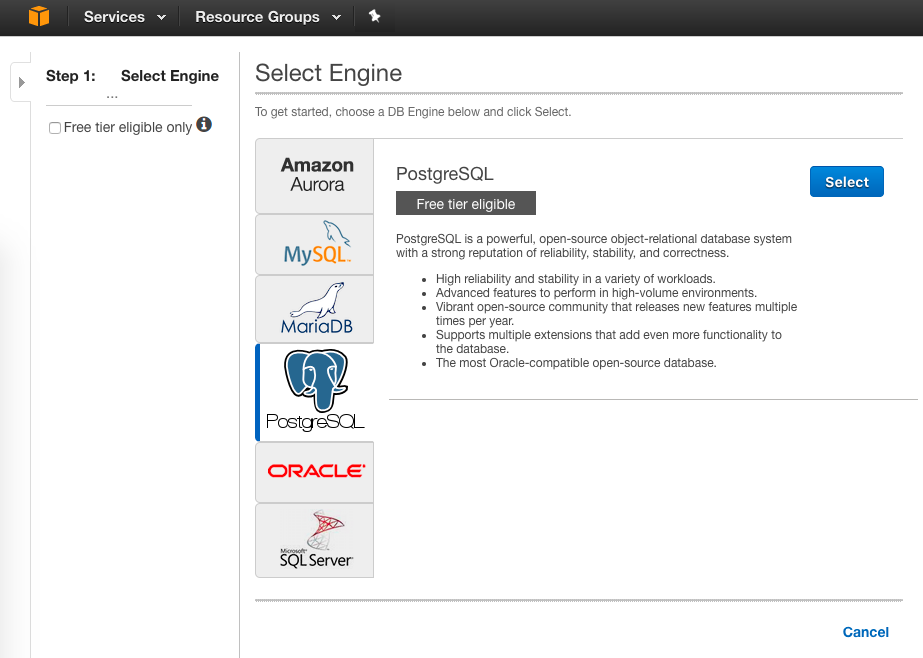The image size is (923, 658).
Task: Select the Microsoft SQL Server engine tile
Action: [316, 540]
